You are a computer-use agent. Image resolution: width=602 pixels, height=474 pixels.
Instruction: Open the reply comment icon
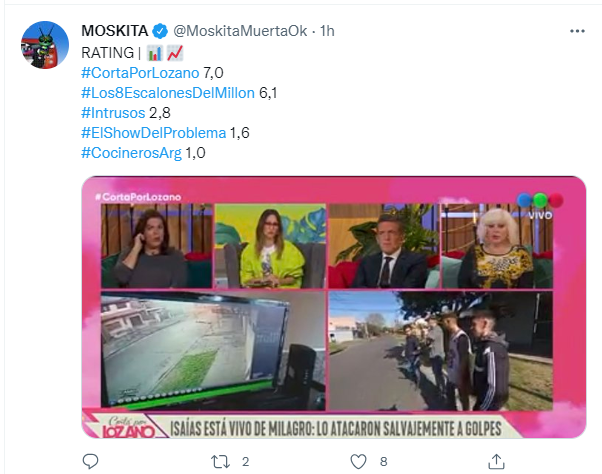[x=91, y=461]
